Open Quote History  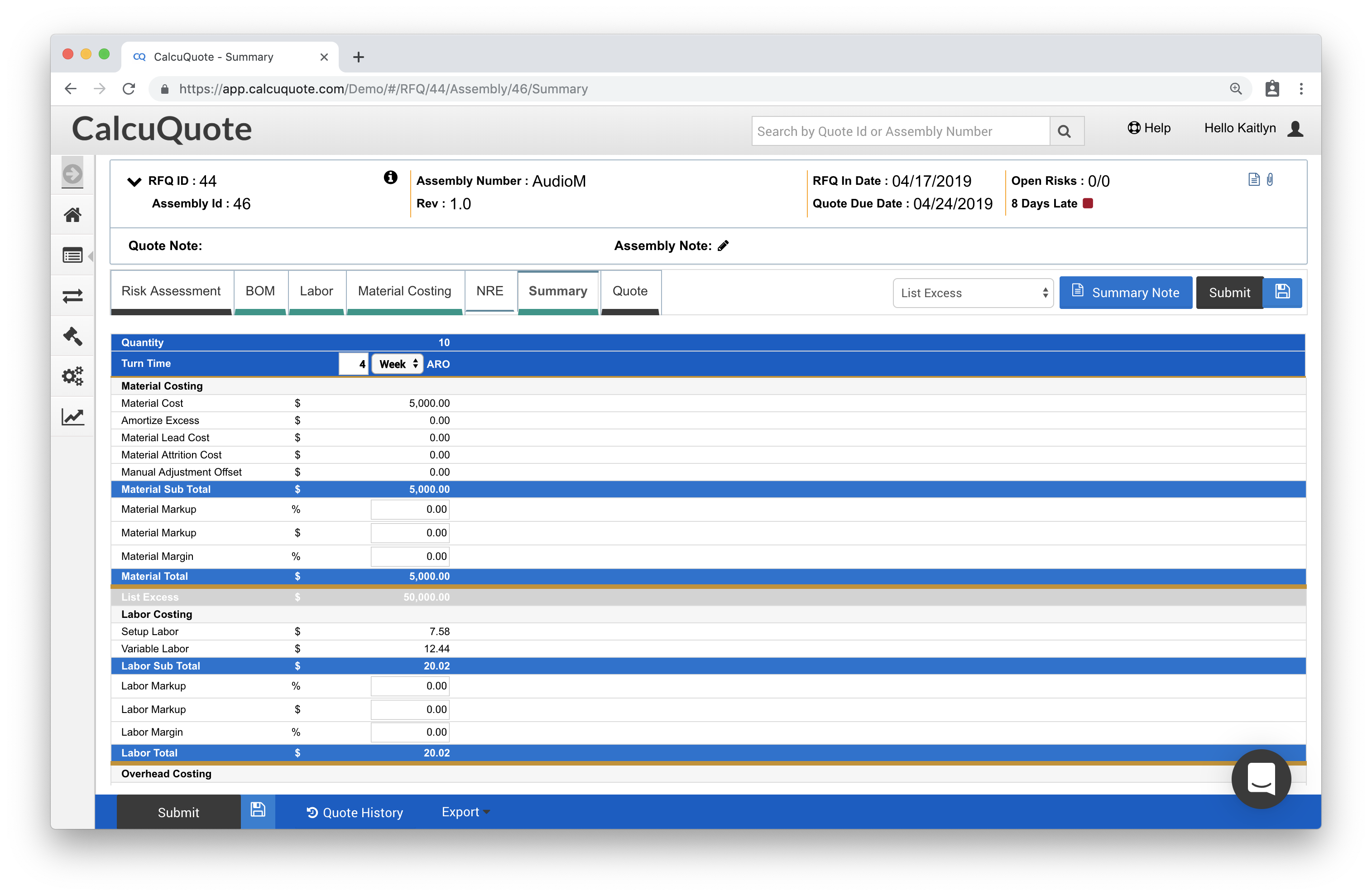[355, 812]
